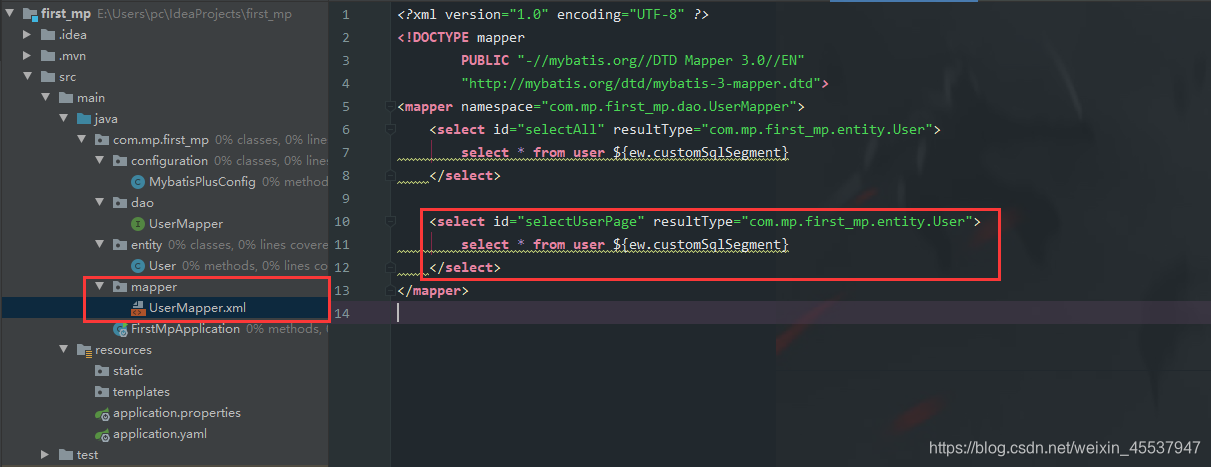Click the UserMapper interface icon in dao

pos(138,224)
